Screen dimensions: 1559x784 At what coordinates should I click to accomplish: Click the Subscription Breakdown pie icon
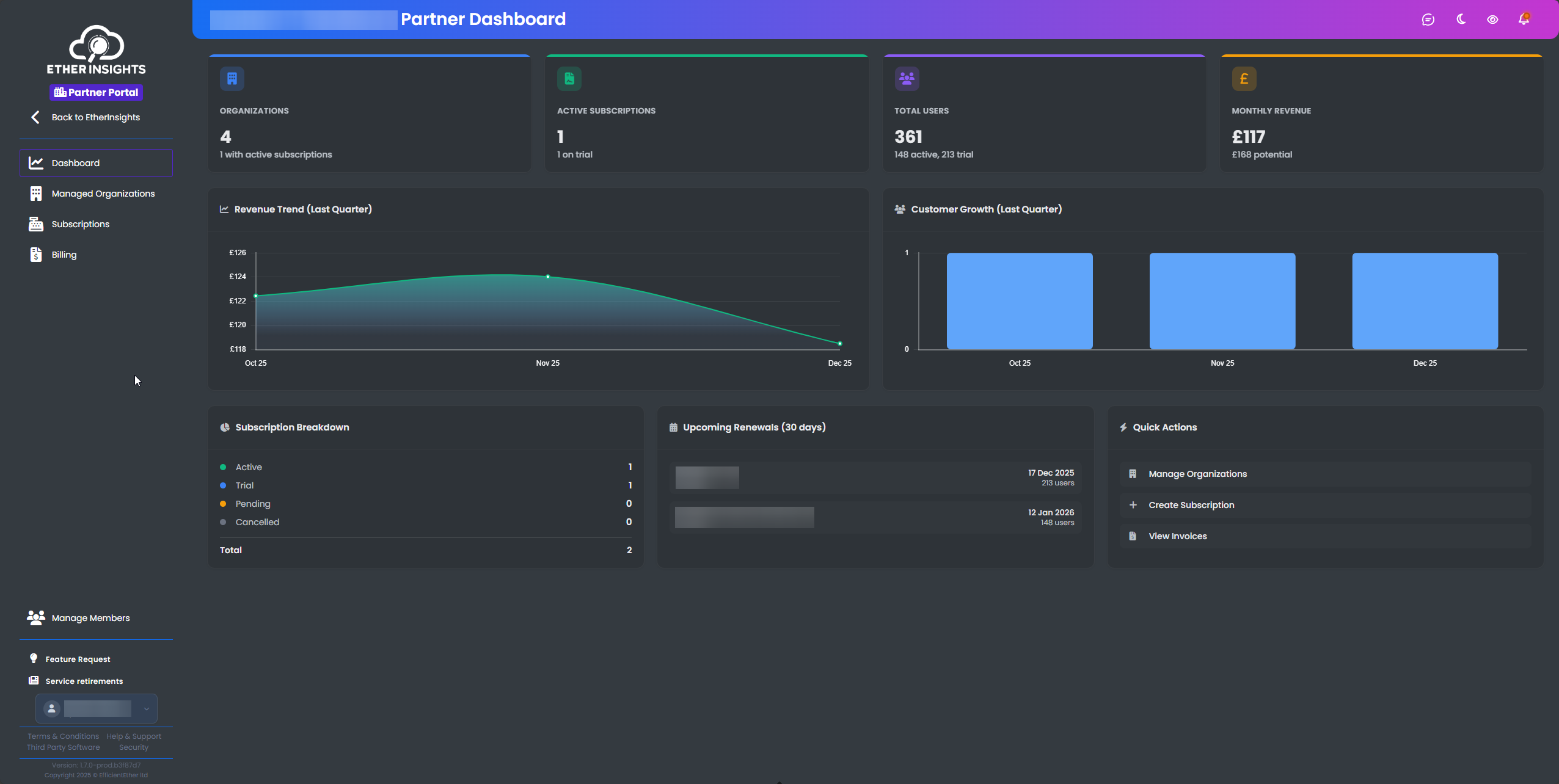[x=225, y=427]
